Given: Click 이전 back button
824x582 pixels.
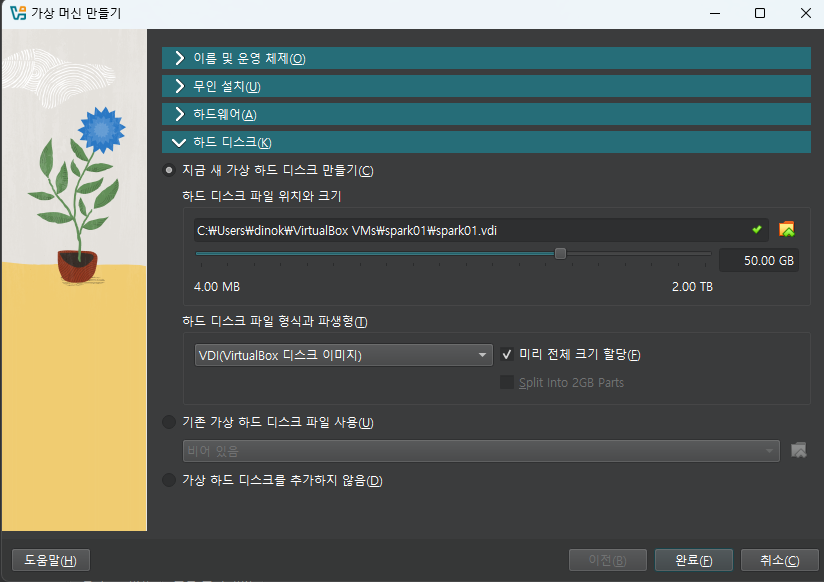Looking at the screenshot, I should tap(607, 560).
